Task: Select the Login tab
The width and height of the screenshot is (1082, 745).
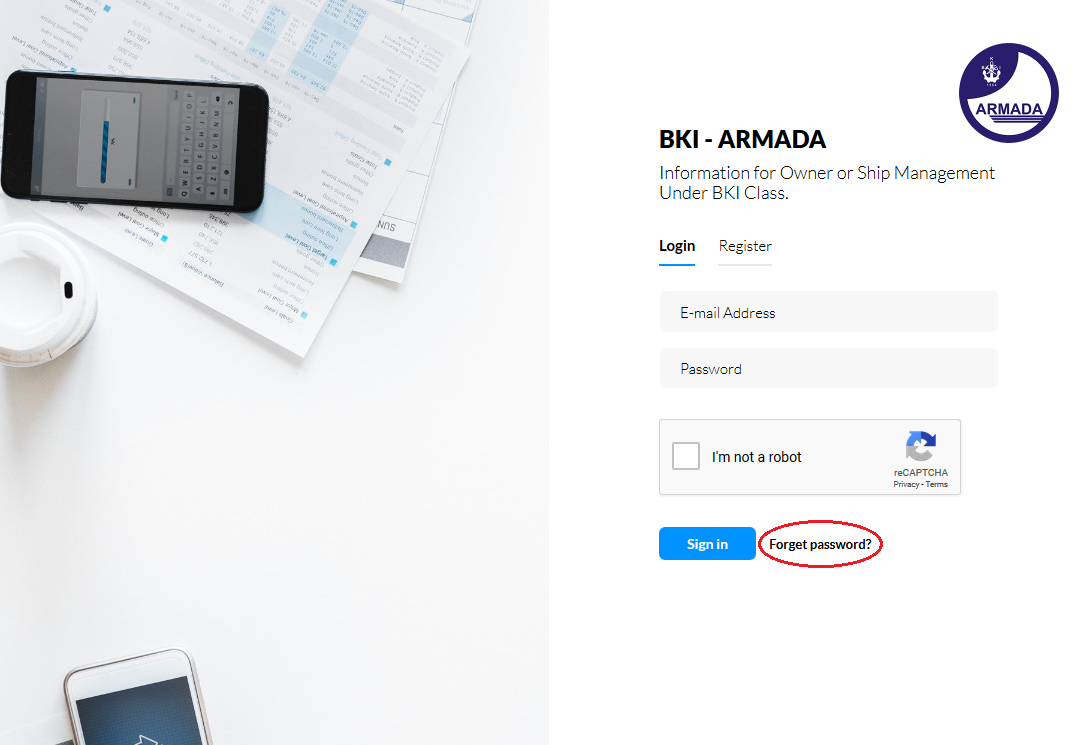Action: tap(677, 246)
